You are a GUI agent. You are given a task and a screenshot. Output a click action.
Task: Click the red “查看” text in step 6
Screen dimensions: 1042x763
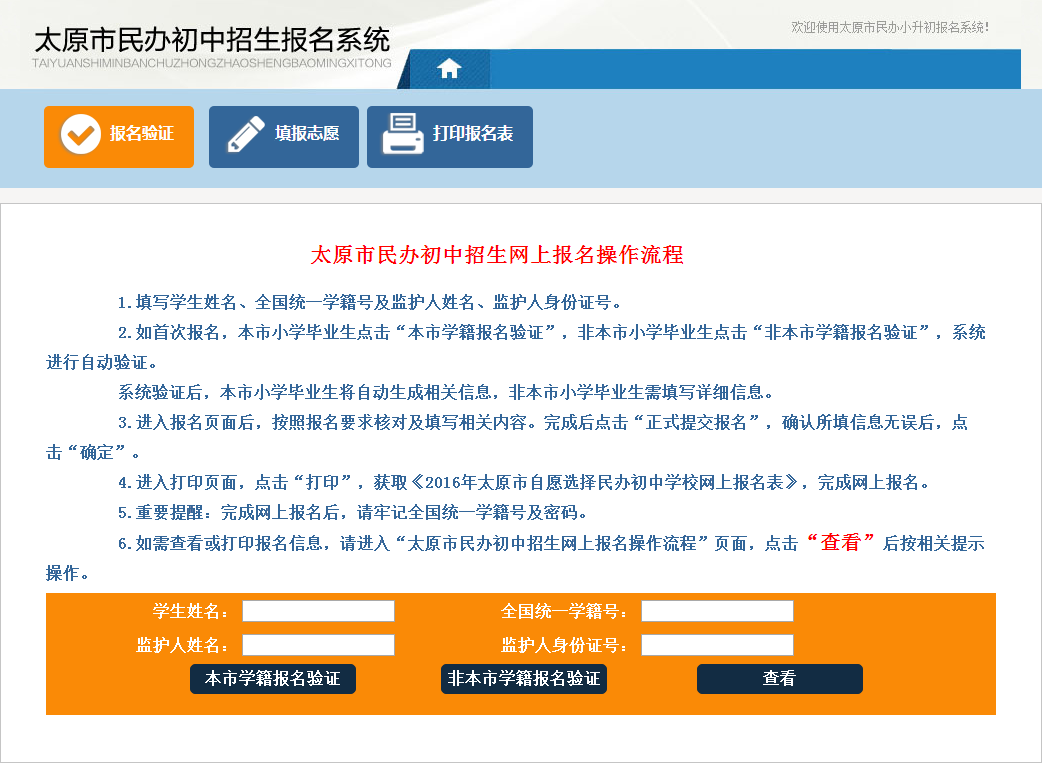[840, 543]
